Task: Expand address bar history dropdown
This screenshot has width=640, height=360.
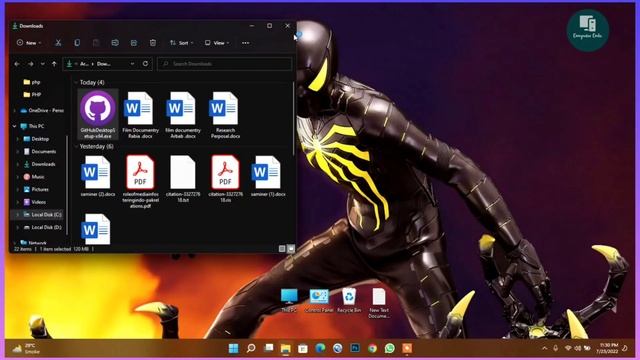Action: [x=132, y=64]
